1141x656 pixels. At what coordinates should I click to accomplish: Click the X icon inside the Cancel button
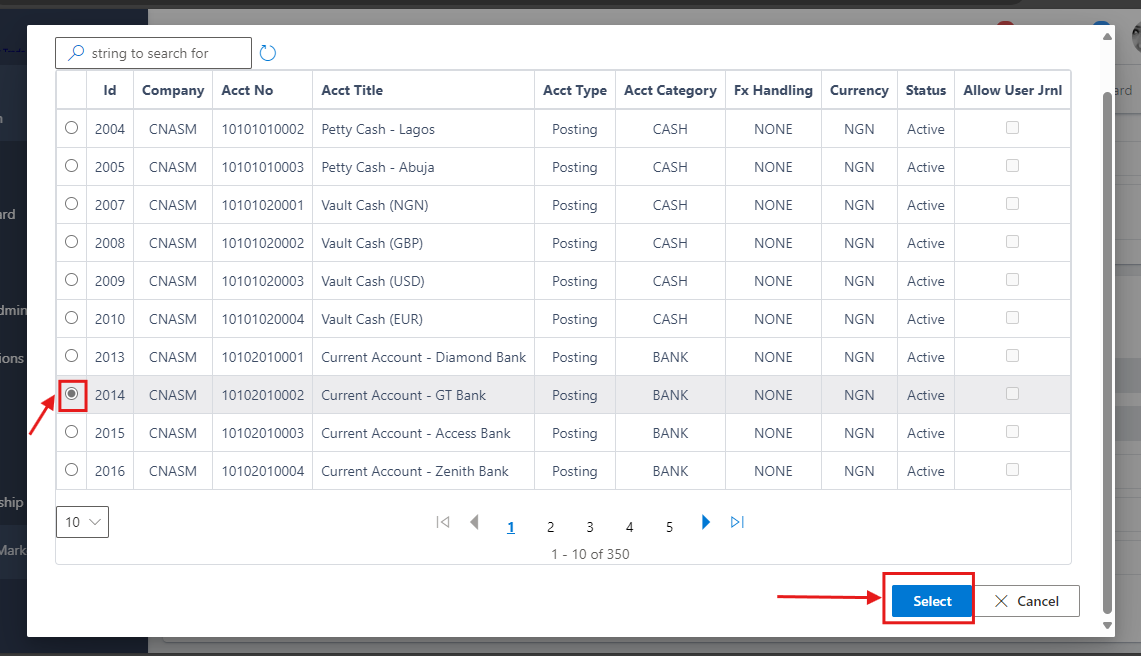1001,601
